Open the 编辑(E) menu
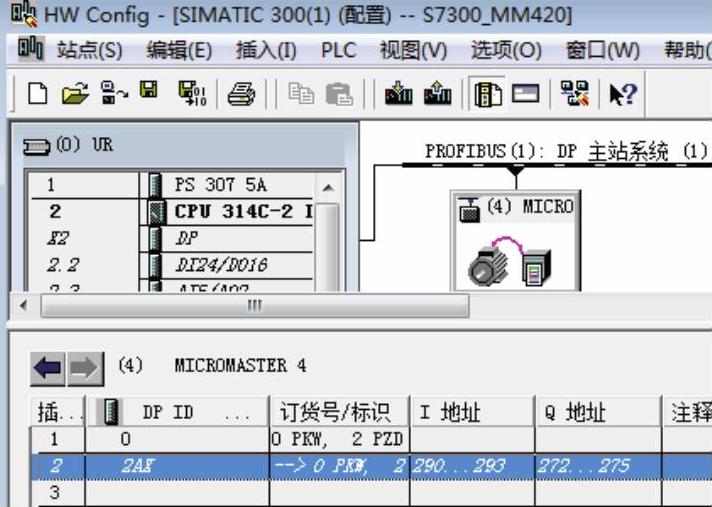712x507 pixels. click(179, 49)
